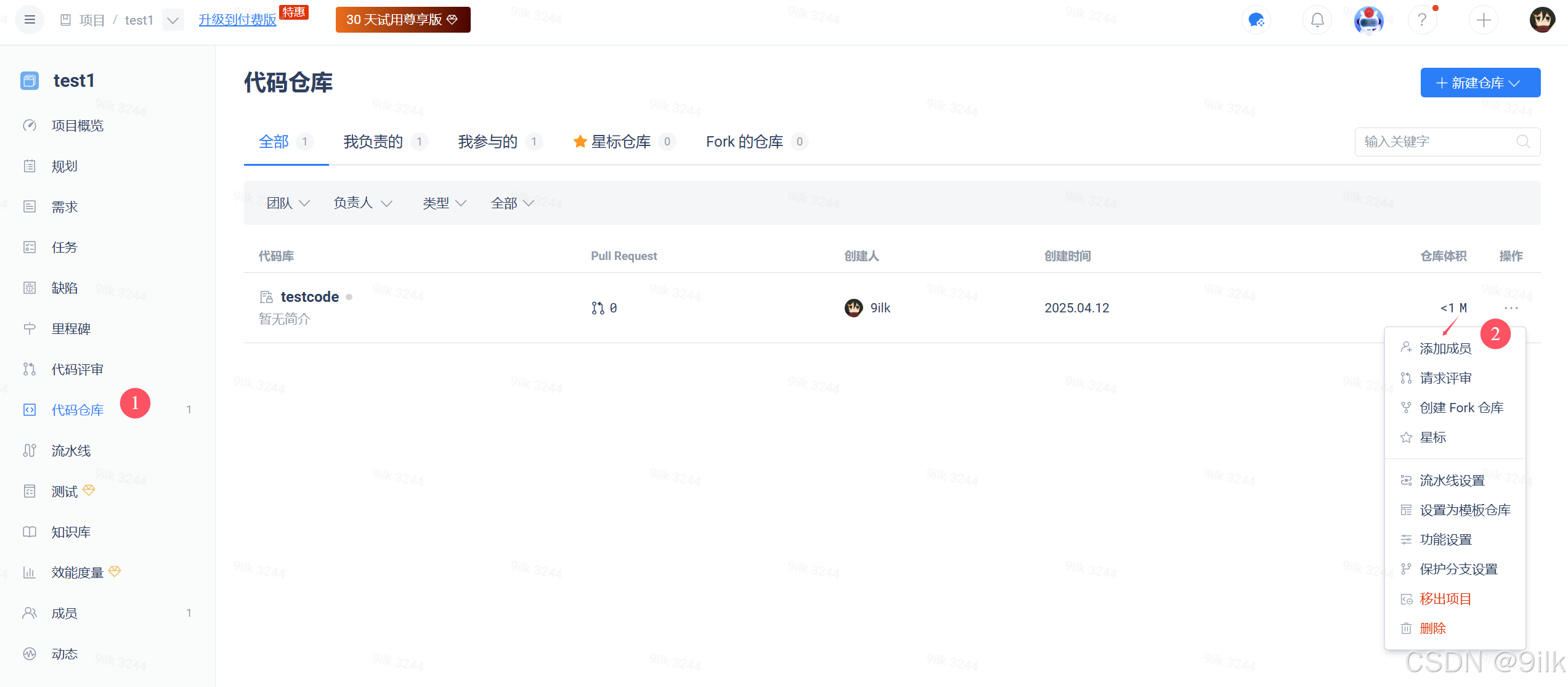1568x687 pixels.
Task: Click the magnifier icon in the keyword box
Action: click(1523, 142)
